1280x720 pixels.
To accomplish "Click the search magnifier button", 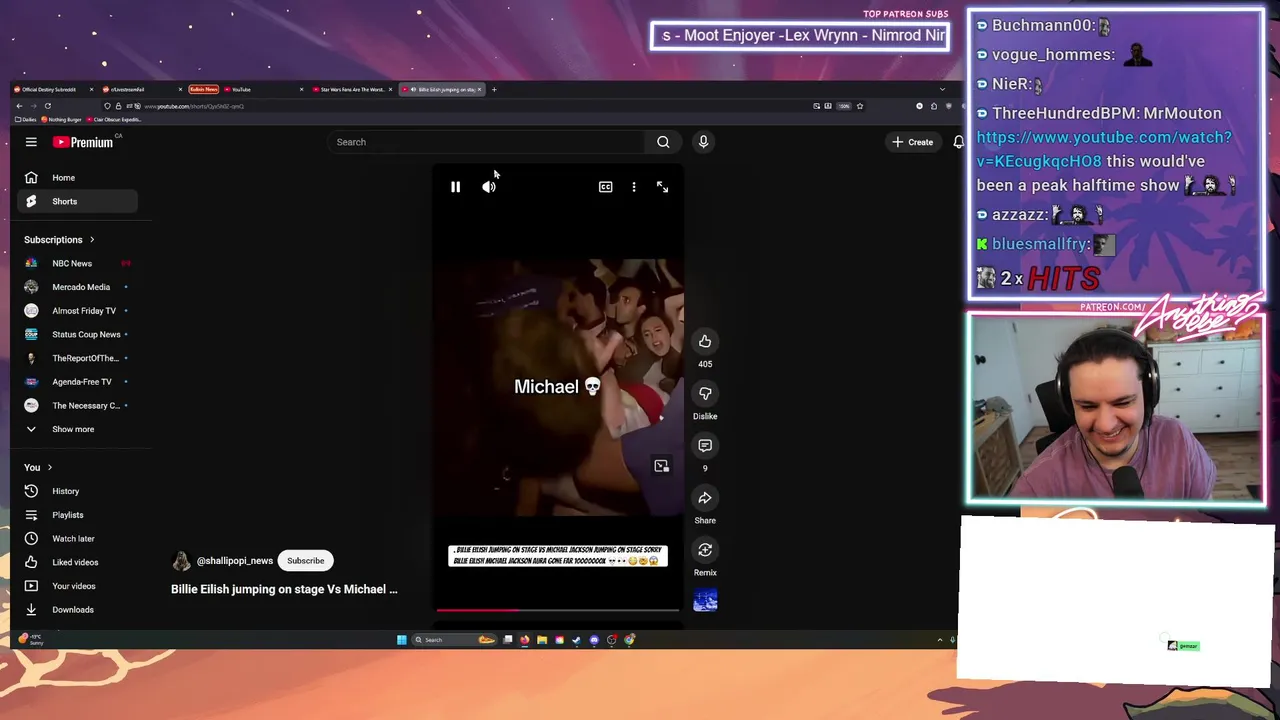I will [663, 142].
